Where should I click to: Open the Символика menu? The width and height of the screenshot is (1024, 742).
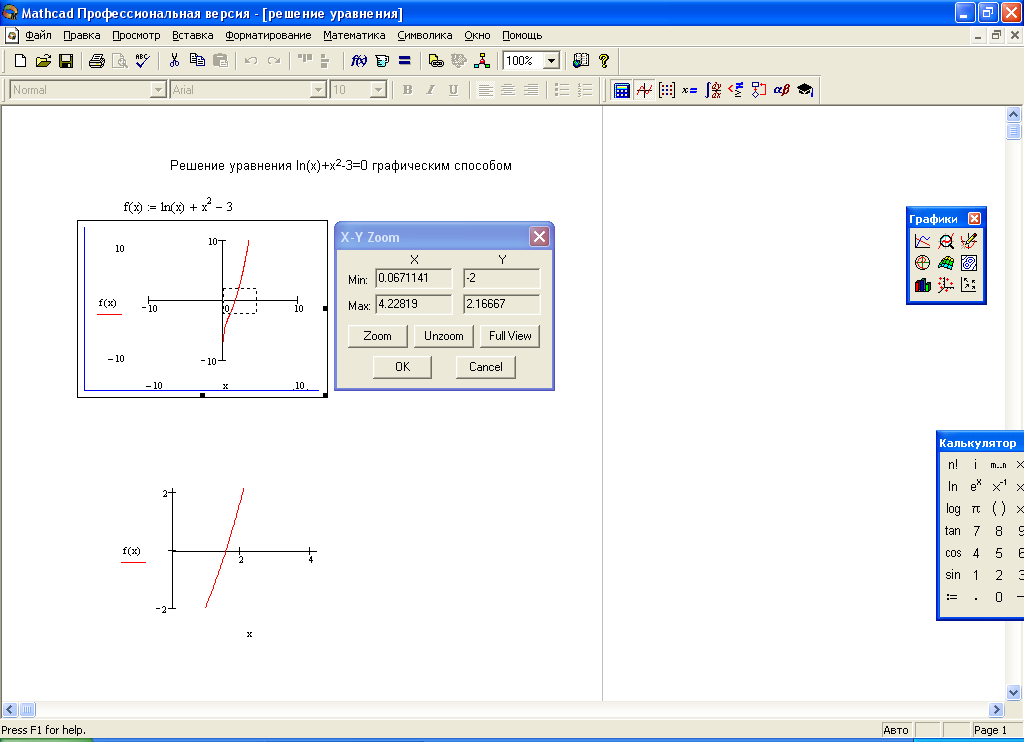(x=424, y=35)
